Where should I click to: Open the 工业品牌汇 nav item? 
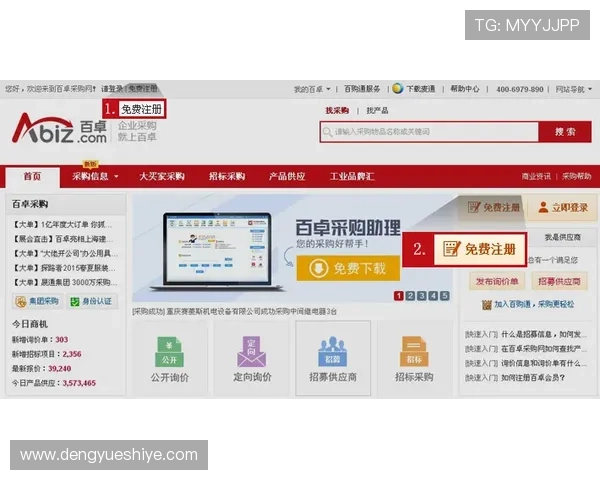coord(352,176)
